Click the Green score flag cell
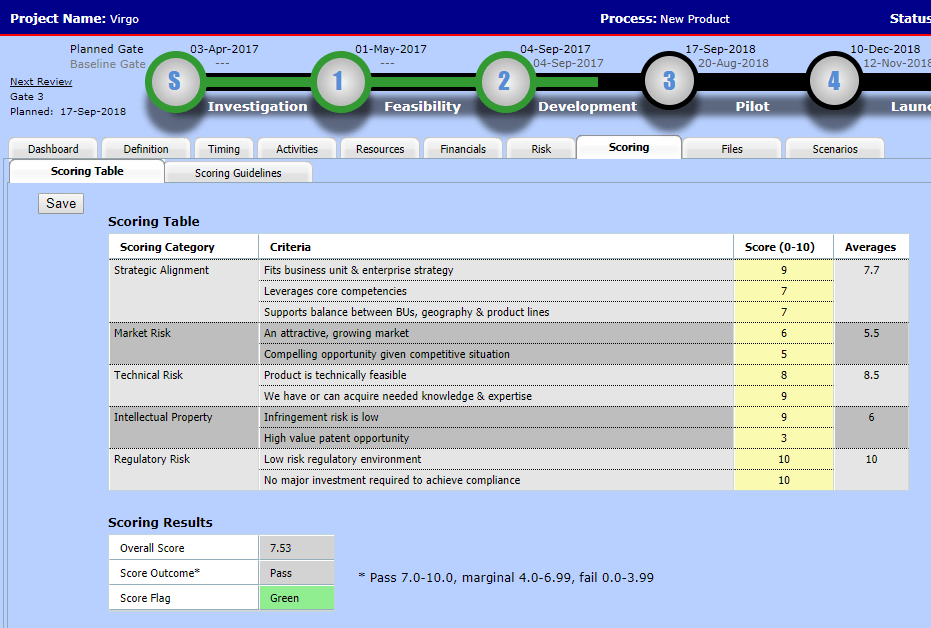 tap(297, 598)
